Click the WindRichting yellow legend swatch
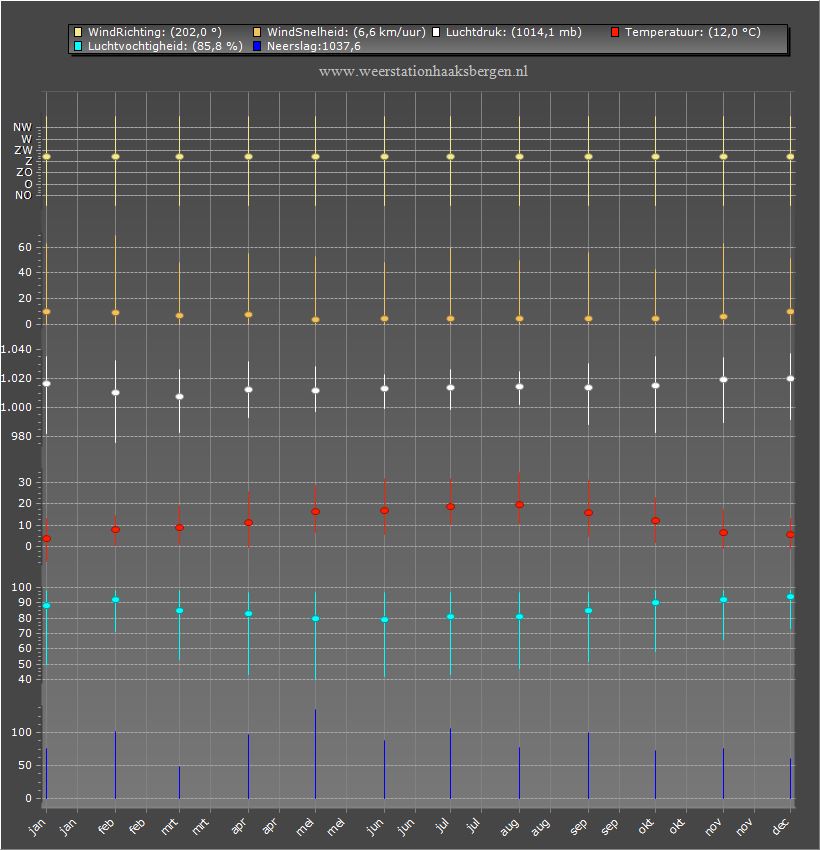Image resolution: width=820 pixels, height=850 pixels. [x=78, y=33]
